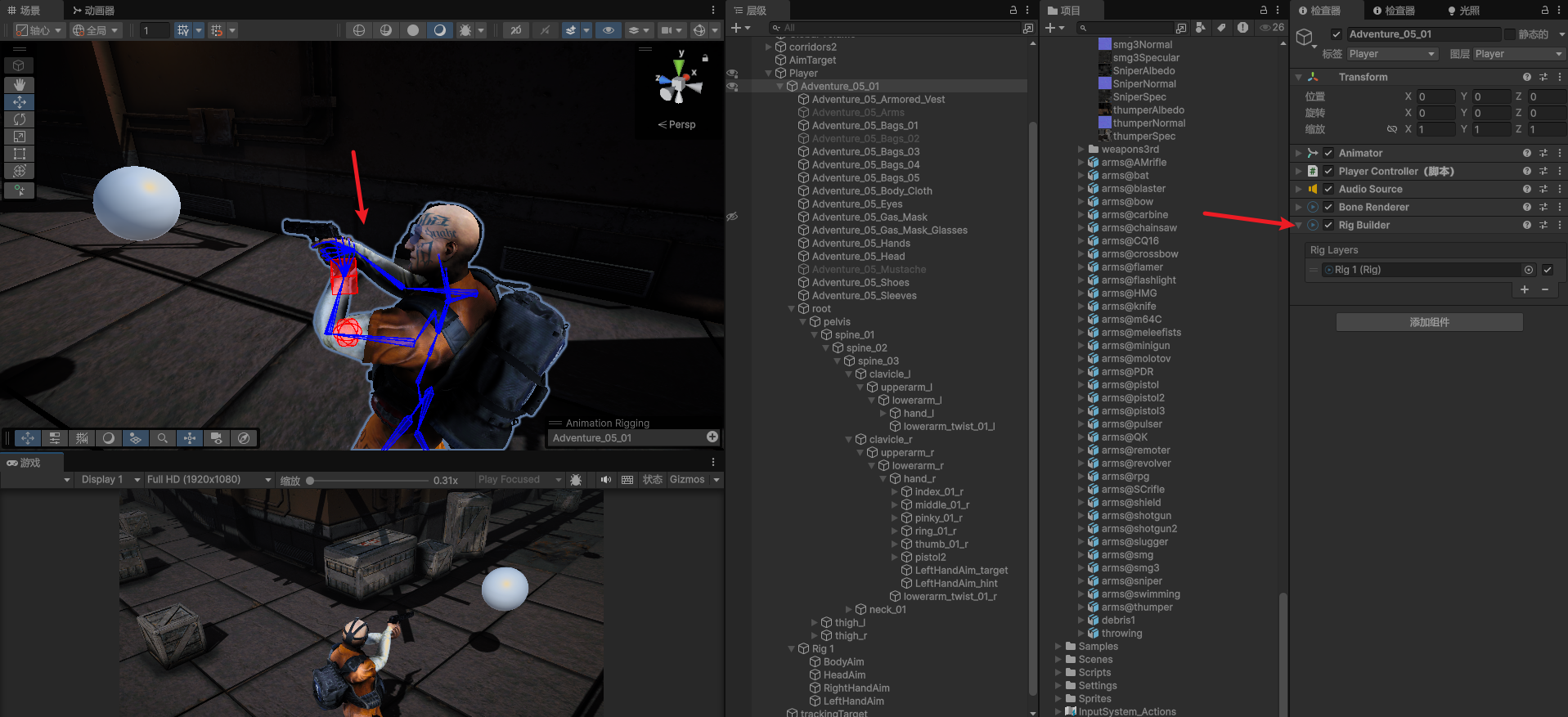Focus the Hierarchy search field
The image size is (1568, 717).
(896, 28)
